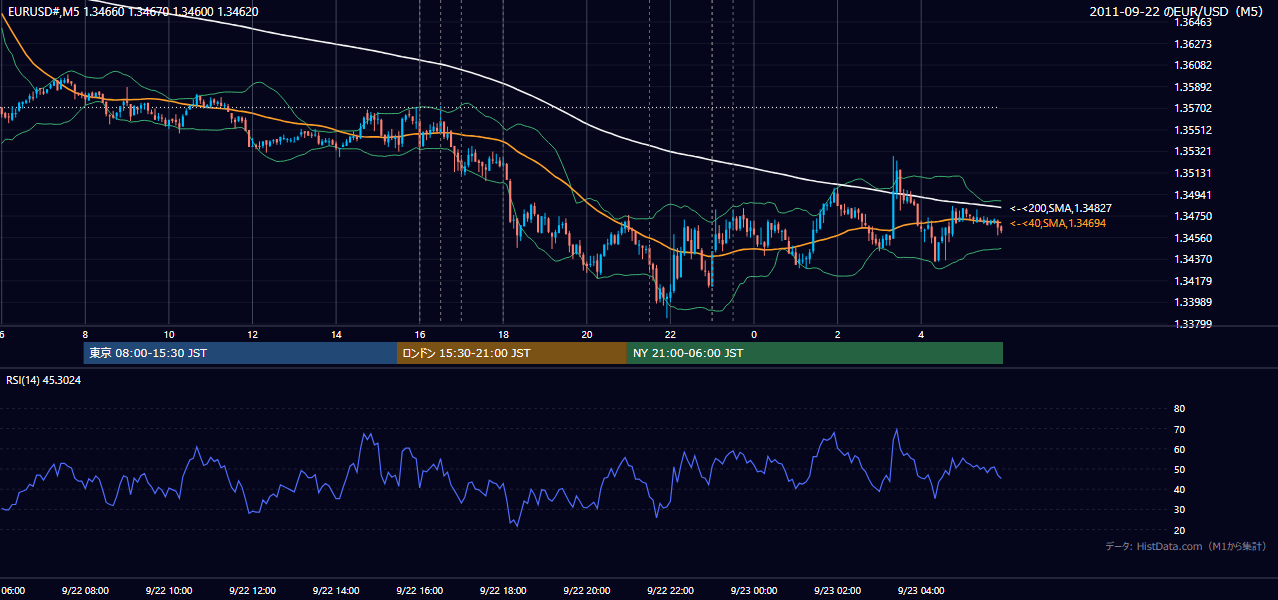1278x600 pixels.
Task: Click RSI scale value 60
Action: coord(1179,449)
